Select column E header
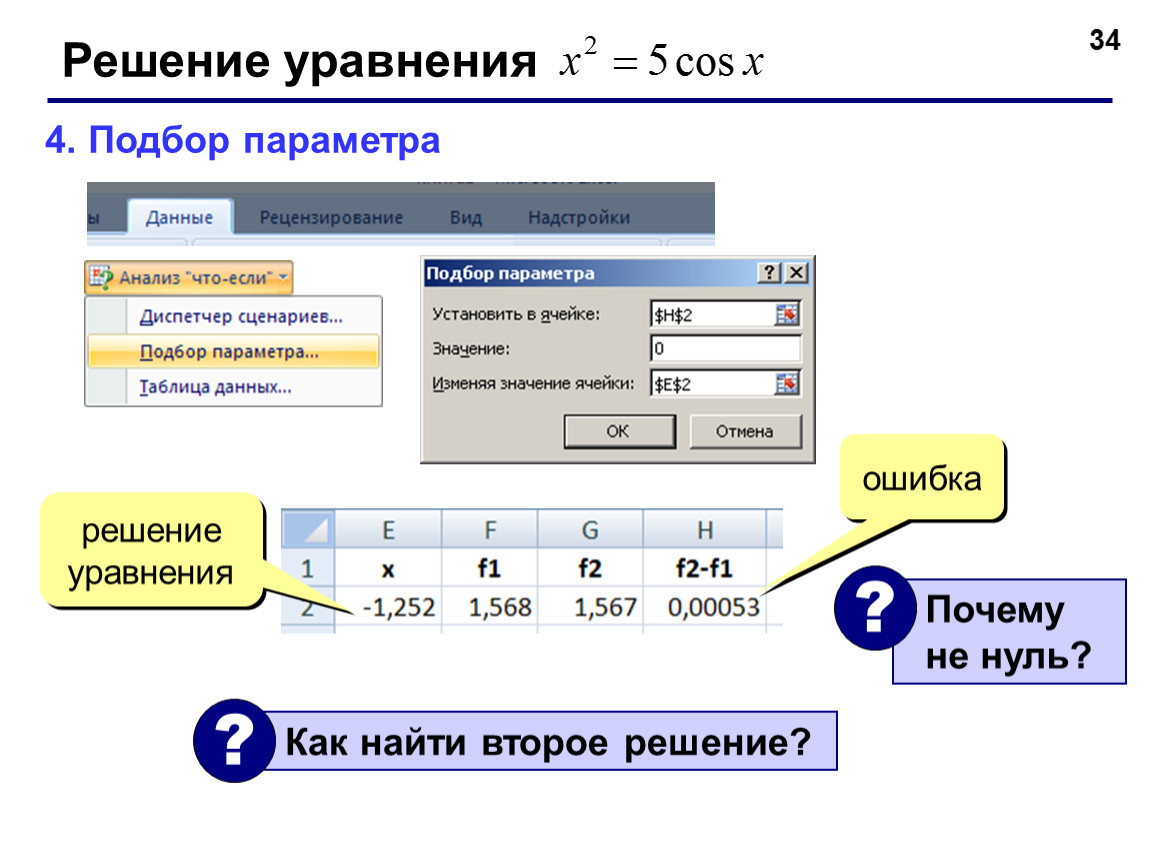The width and height of the screenshot is (1150, 864). point(388,530)
